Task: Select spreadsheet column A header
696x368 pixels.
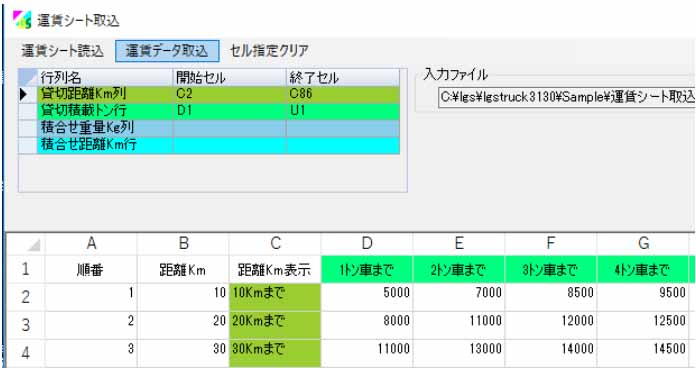Action: (91, 244)
